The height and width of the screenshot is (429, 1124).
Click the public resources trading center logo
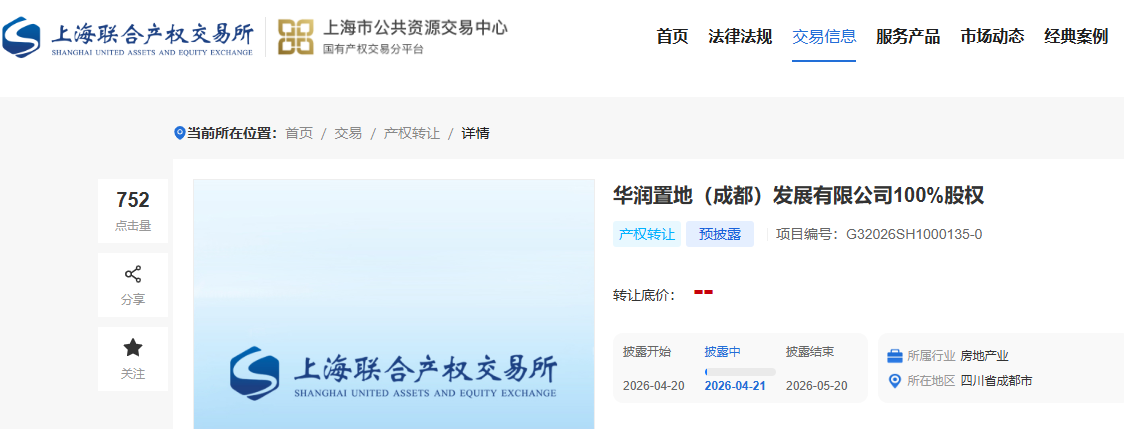392,37
